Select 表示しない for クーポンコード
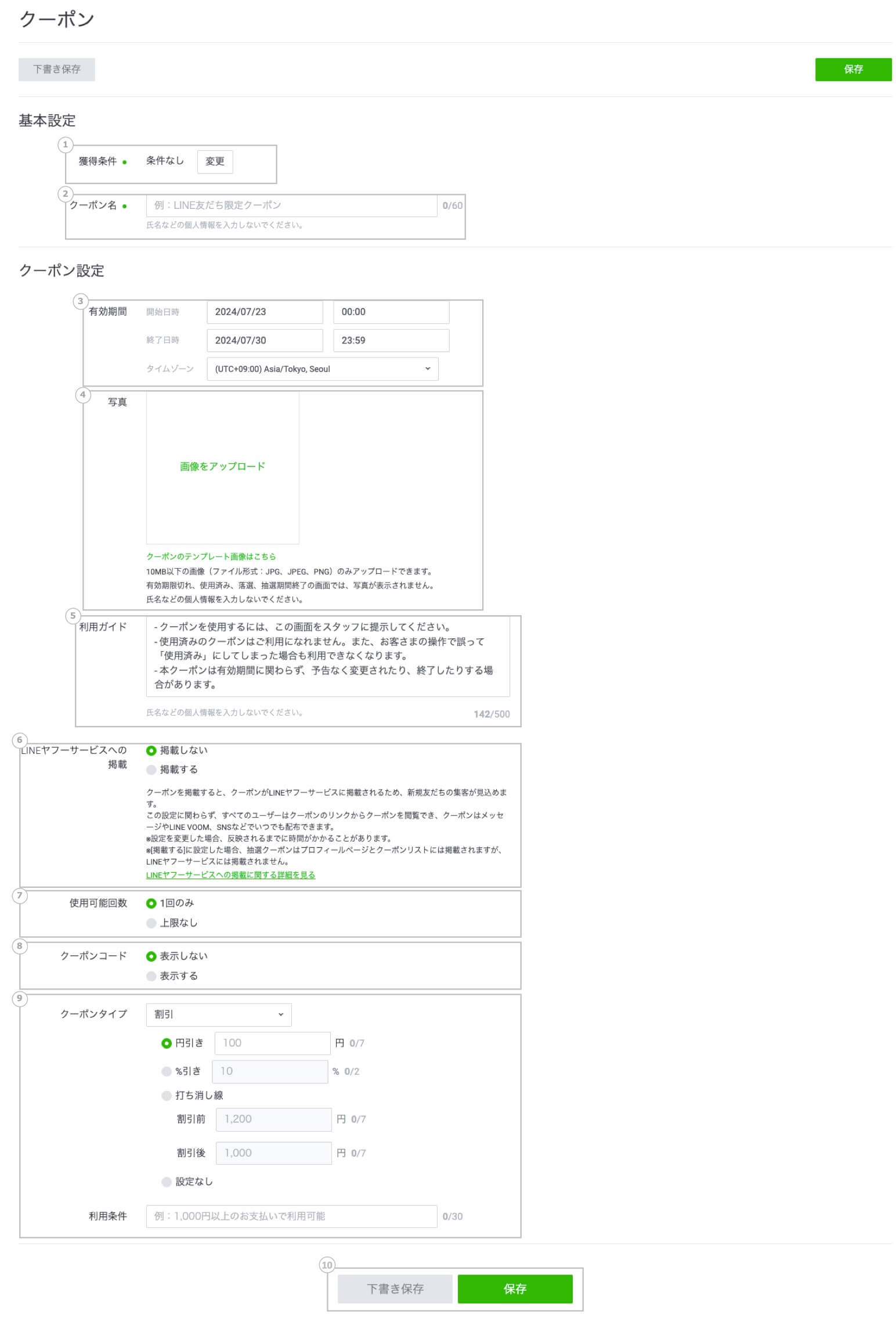 pos(151,956)
